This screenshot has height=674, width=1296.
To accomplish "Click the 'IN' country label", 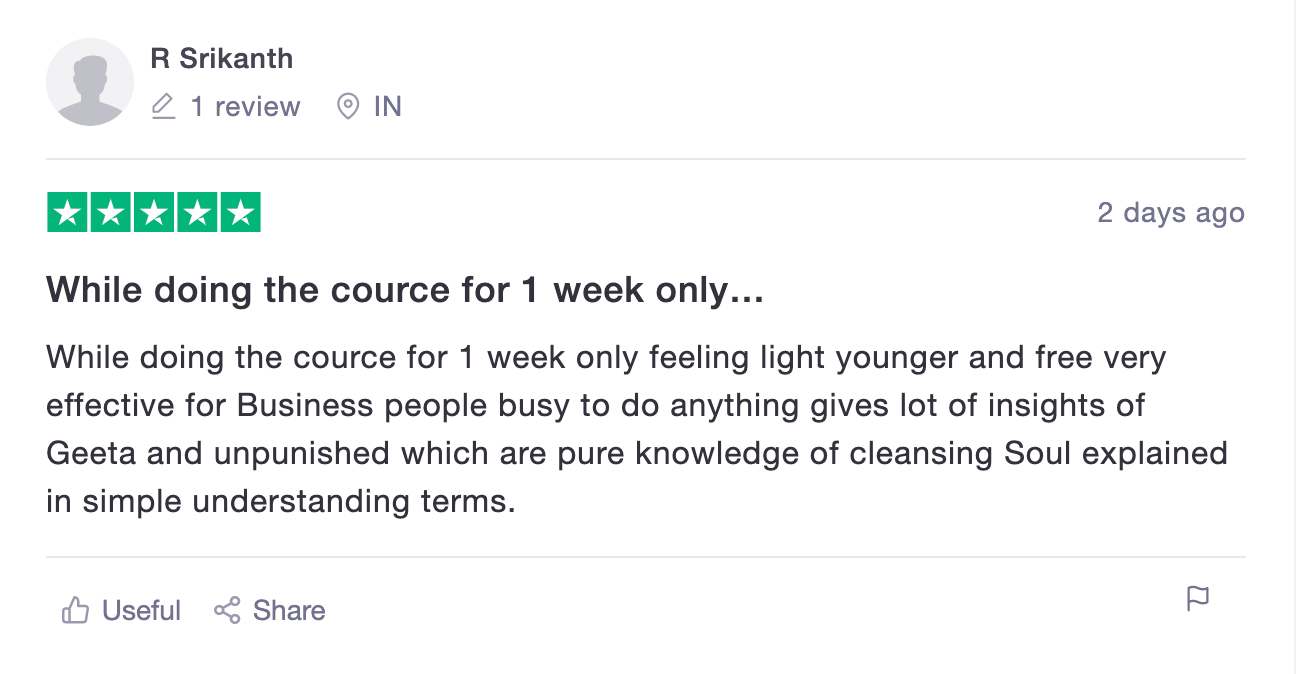I will pos(388,106).
